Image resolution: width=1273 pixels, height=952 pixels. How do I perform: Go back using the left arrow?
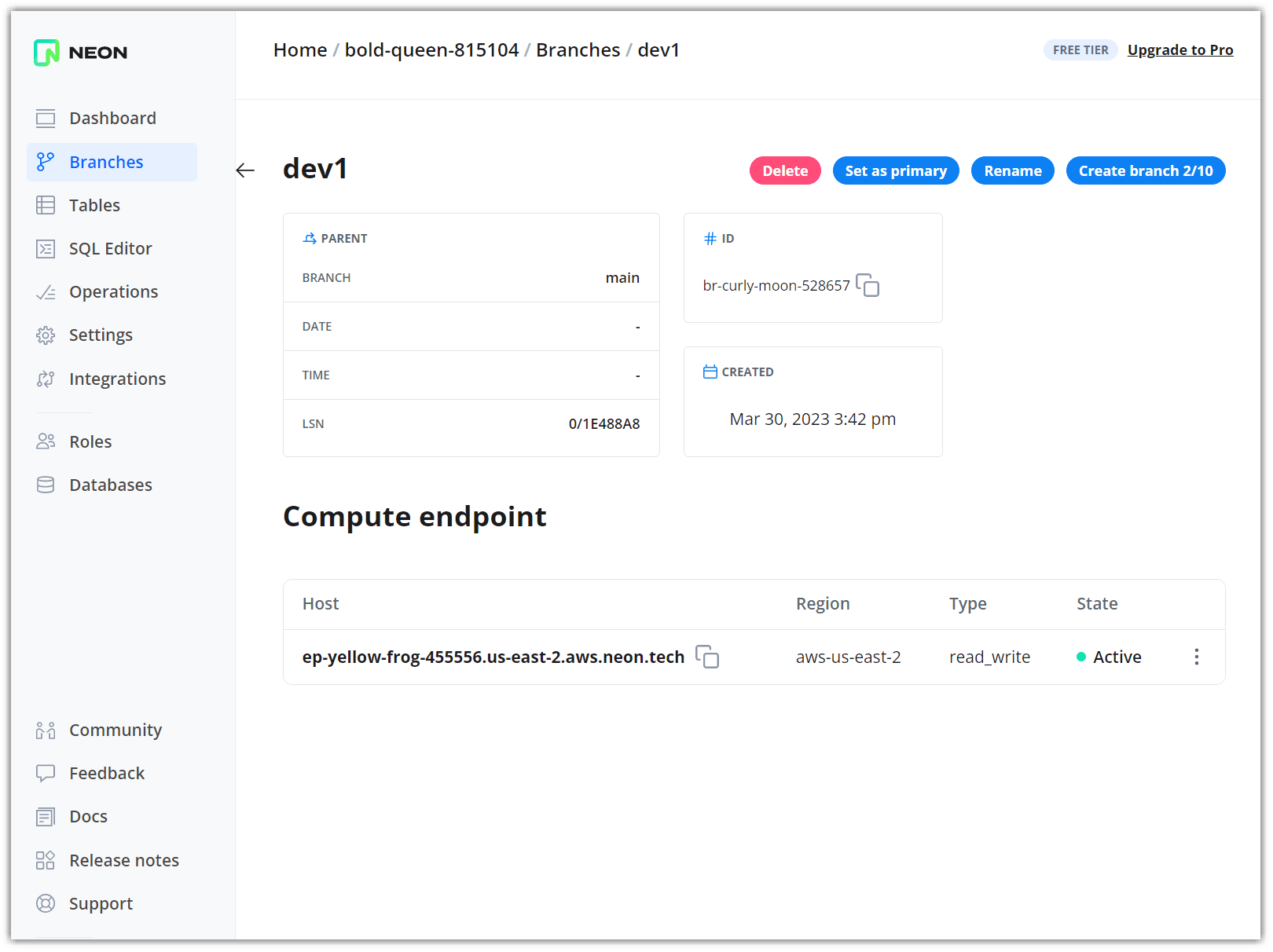pyautogui.click(x=245, y=170)
